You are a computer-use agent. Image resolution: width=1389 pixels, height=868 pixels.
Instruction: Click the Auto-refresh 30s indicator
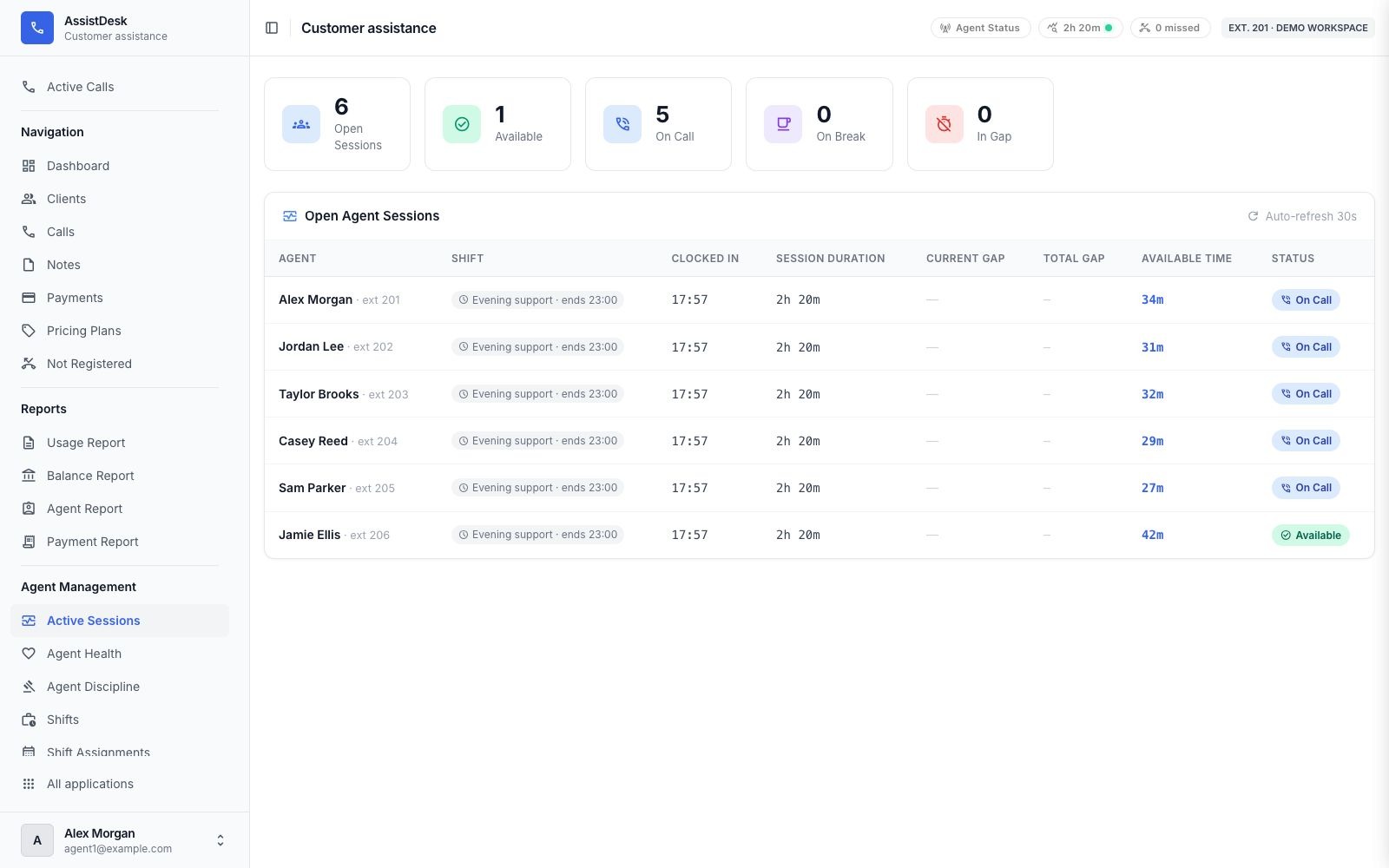coord(1302,216)
